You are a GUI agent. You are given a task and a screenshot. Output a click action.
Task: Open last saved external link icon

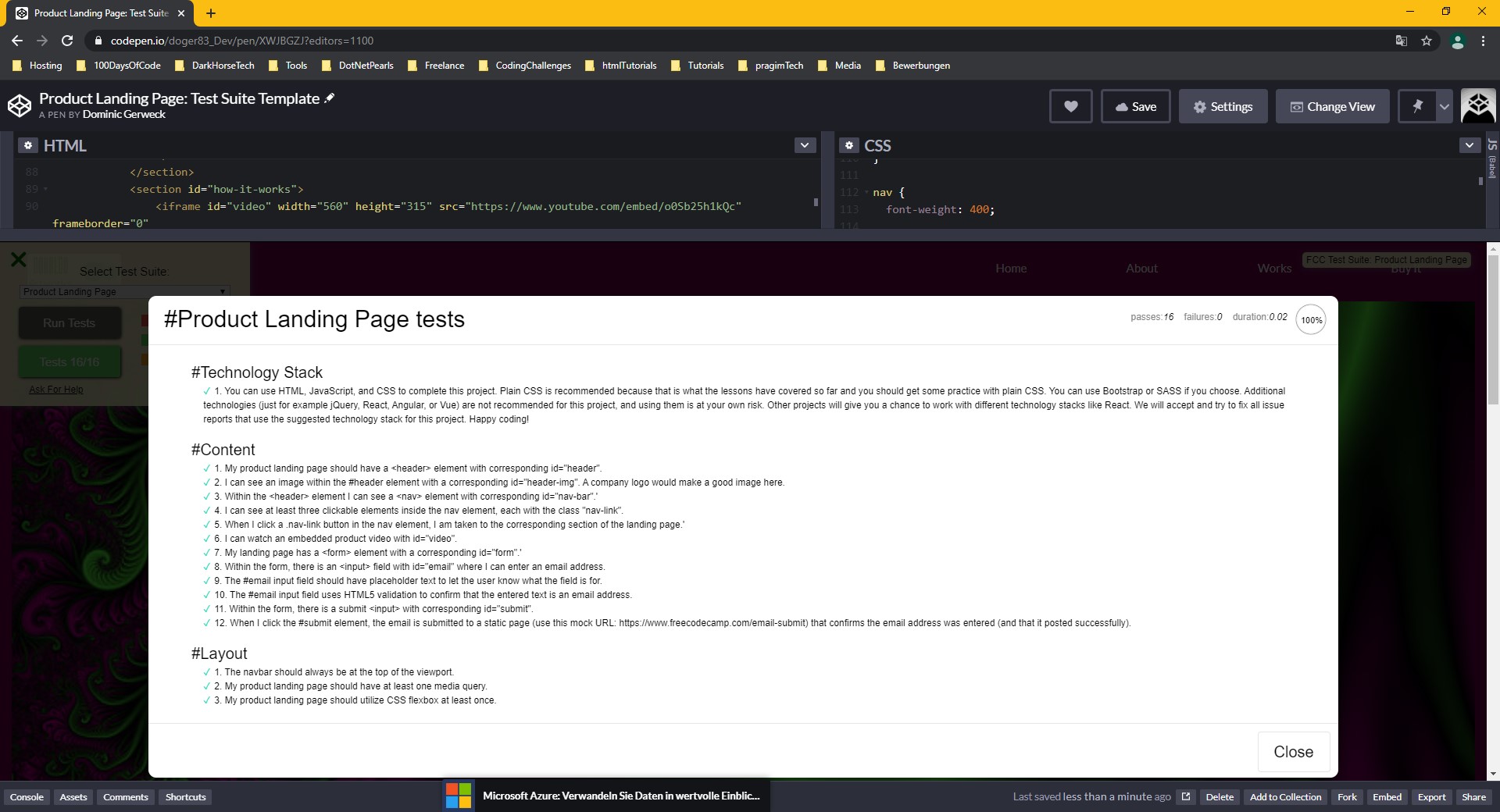pos(1186,797)
